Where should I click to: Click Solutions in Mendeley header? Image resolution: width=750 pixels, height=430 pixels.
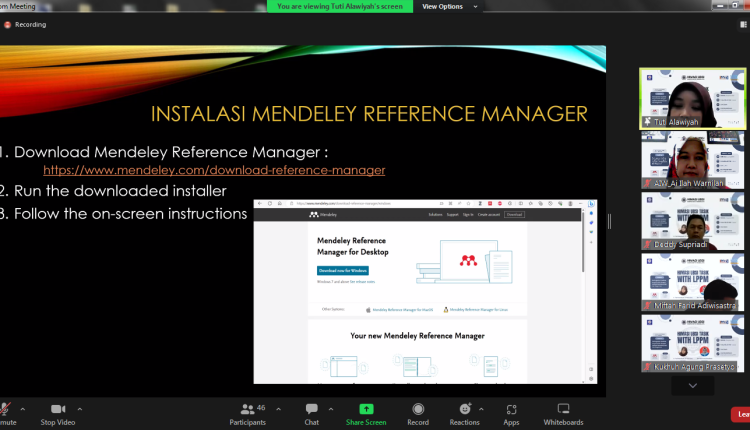(x=435, y=214)
